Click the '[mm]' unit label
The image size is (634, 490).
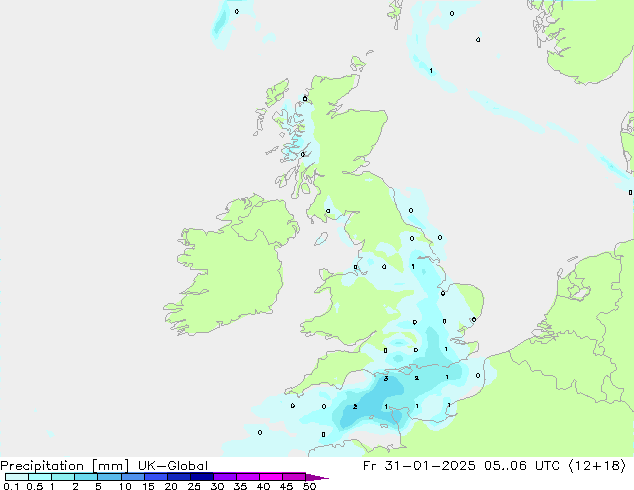pyautogui.click(x=110, y=466)
